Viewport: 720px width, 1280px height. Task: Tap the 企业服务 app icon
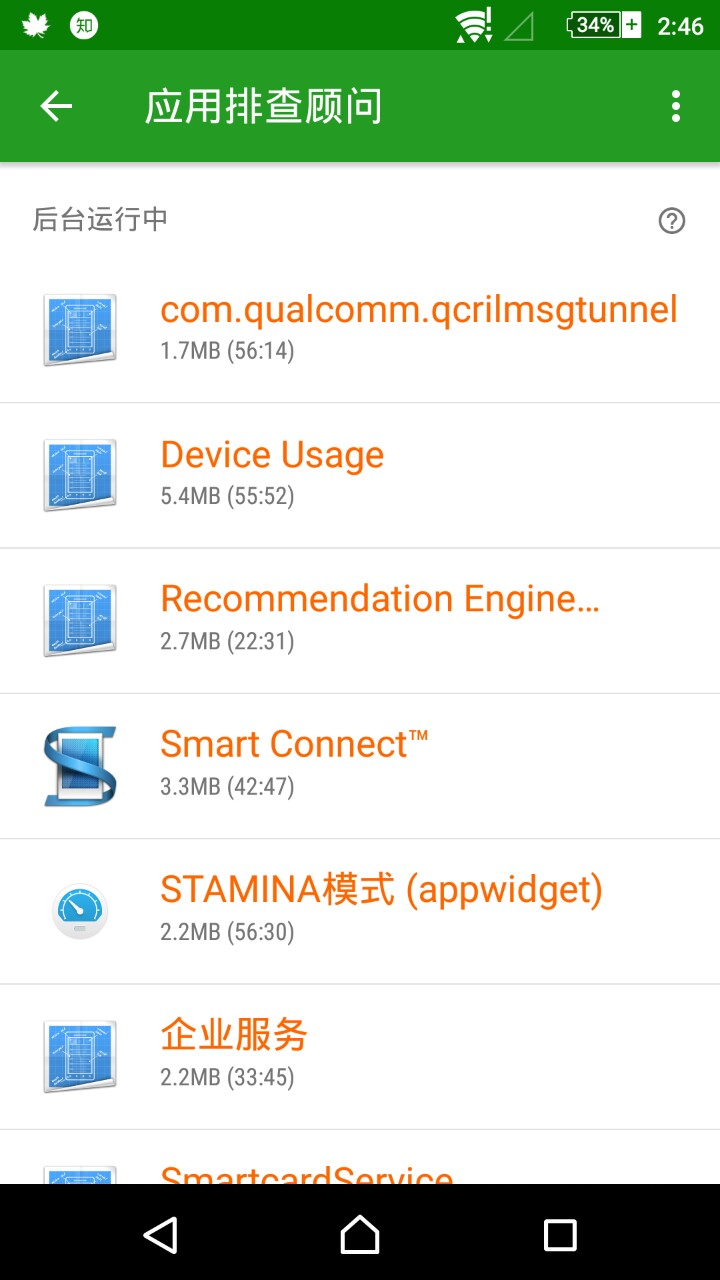[x=80, y=1056]
